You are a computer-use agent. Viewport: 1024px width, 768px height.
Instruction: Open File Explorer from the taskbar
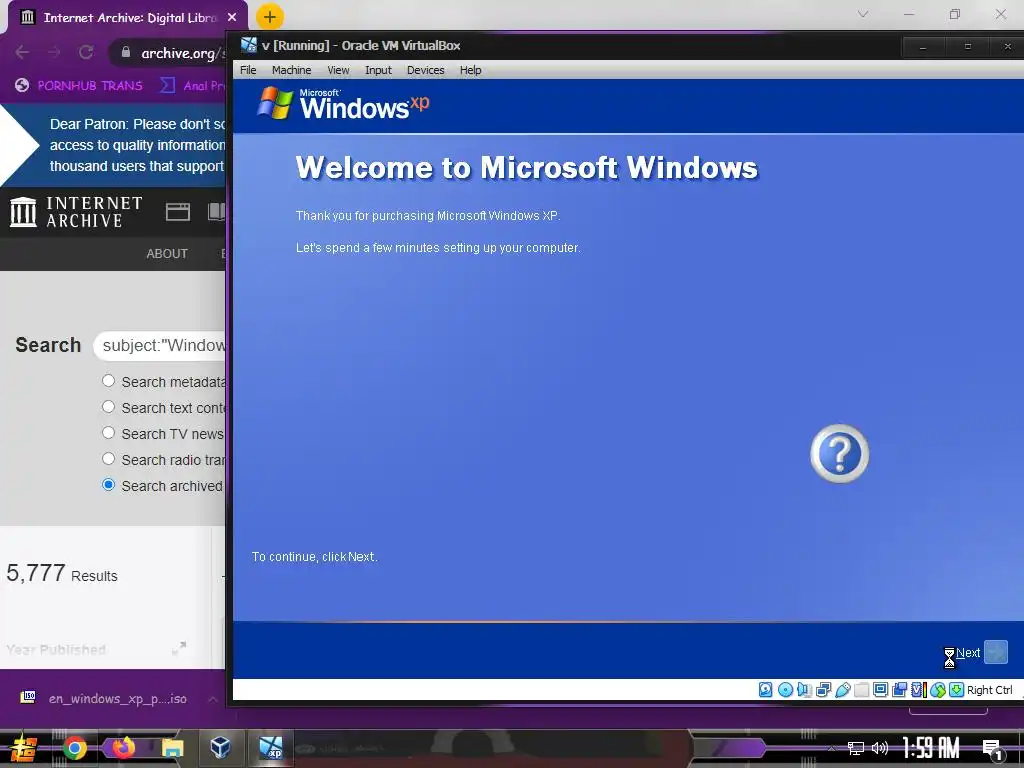(x=172, y=748)
